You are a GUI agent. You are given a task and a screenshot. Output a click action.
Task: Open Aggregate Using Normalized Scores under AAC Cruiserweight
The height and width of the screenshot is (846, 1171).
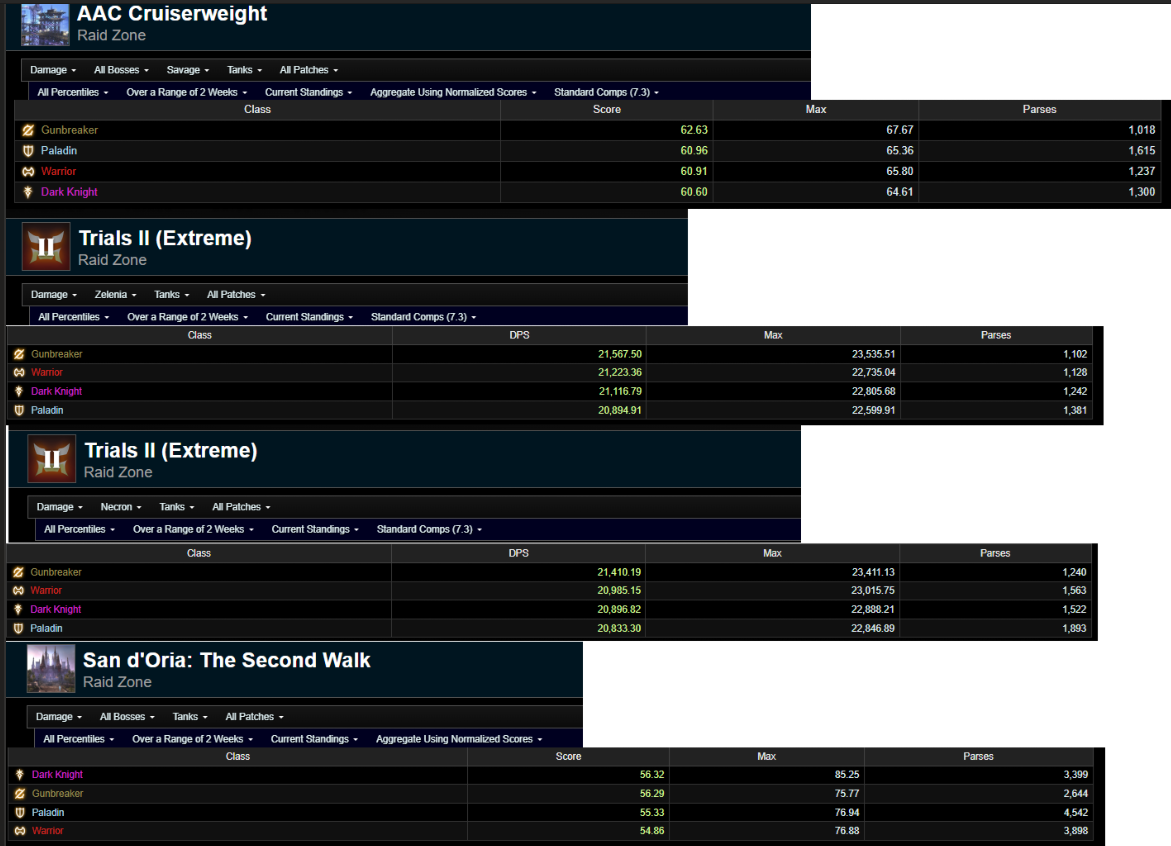pos(453,93)
